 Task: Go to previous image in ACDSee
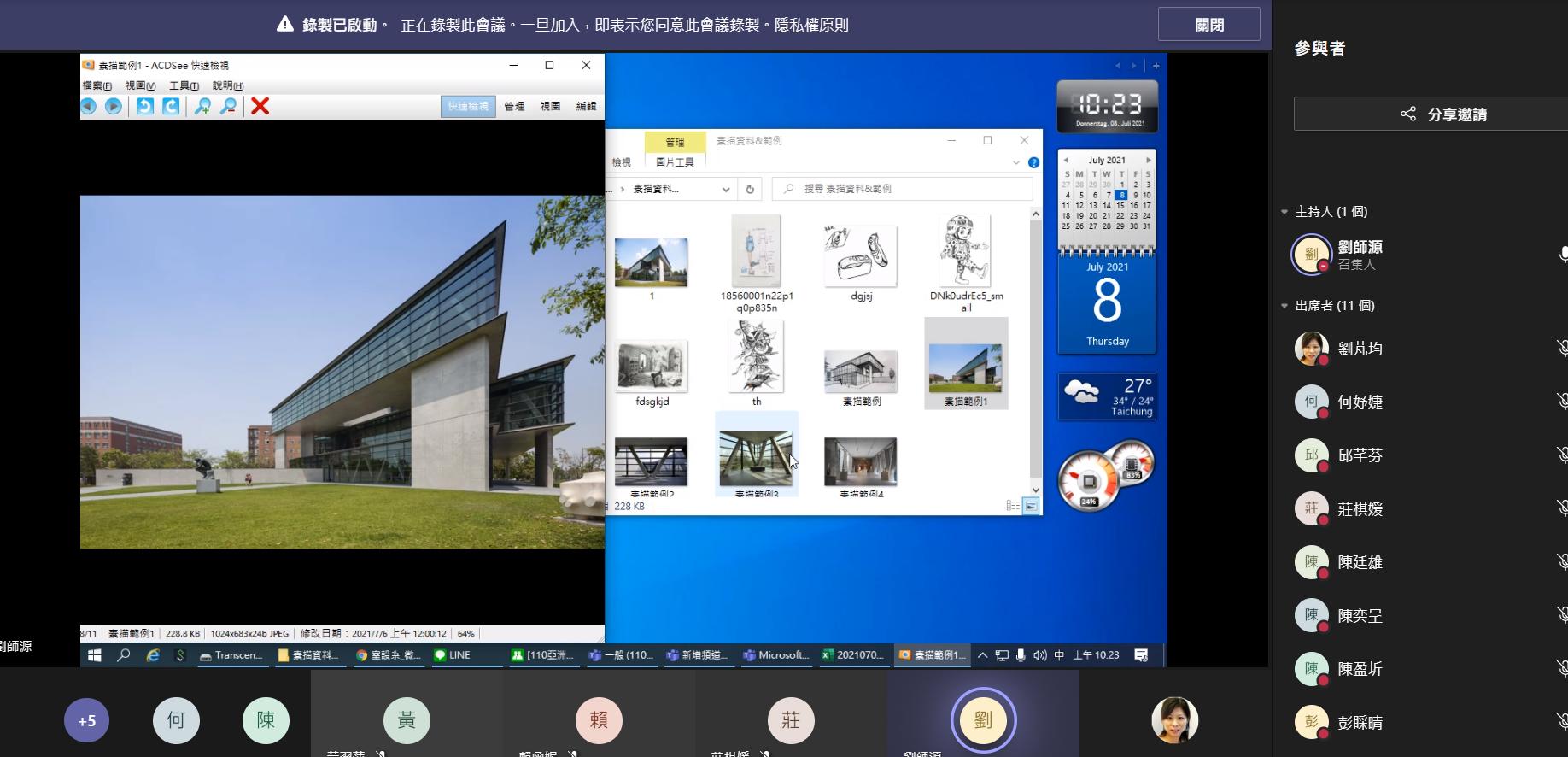click(x=88, y=106)
